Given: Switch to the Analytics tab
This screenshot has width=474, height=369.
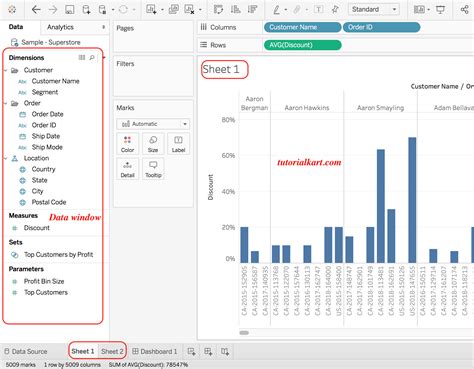Looking at the screenshot, I should tap(60, 27).
